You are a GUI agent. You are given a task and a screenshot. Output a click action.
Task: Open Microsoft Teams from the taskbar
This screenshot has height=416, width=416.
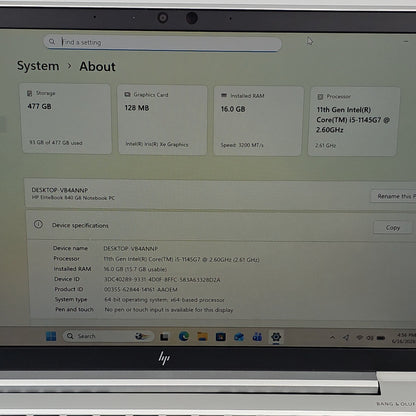click(x=257, y=337)
